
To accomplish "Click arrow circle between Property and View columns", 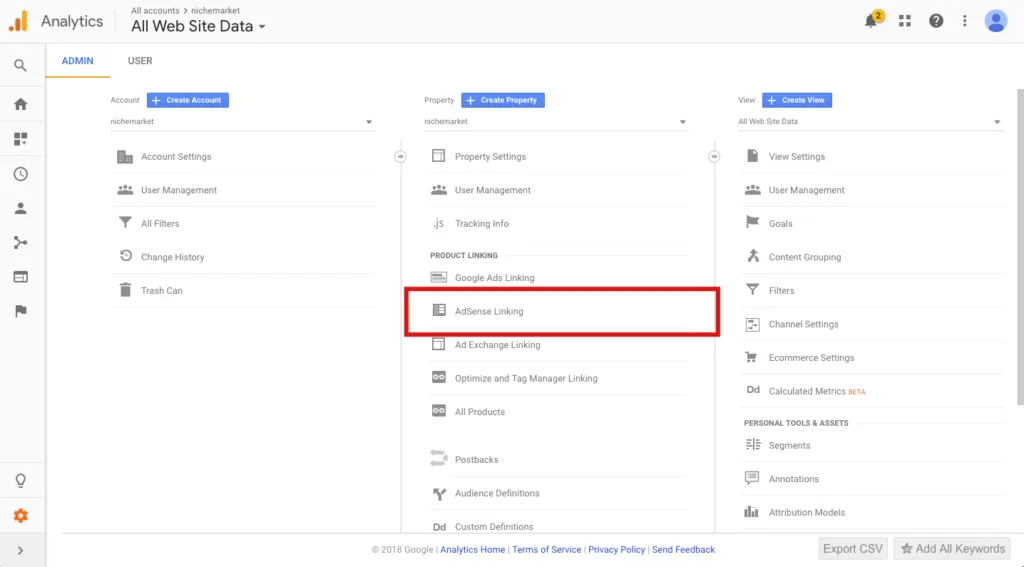I will (714, 157).
